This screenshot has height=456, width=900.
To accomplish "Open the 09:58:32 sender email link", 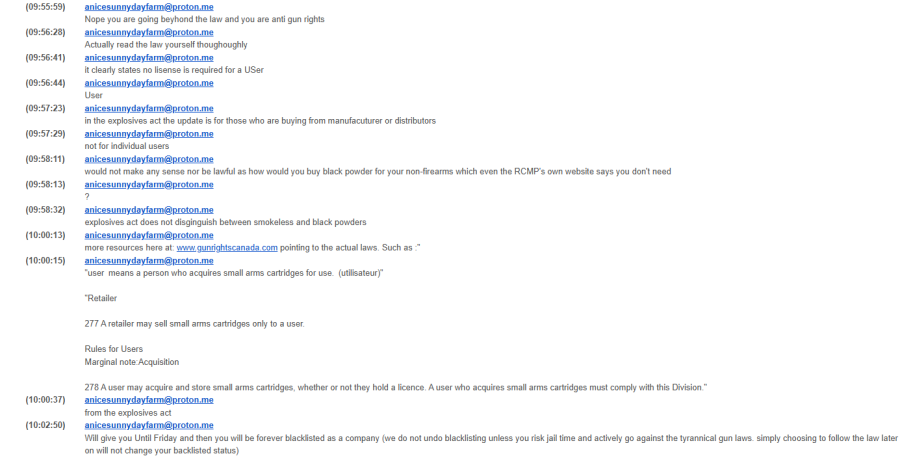I will [149, 210].
